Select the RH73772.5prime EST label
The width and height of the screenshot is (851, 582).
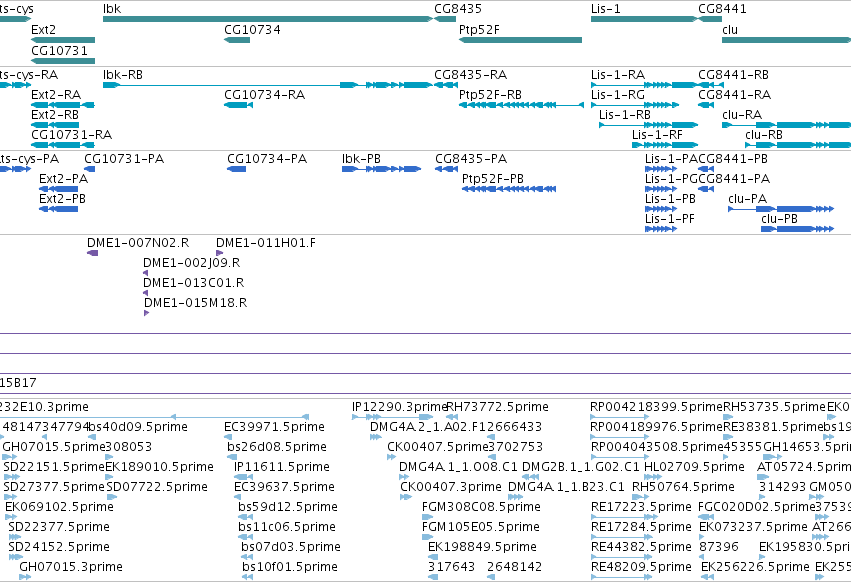[497, 407]
